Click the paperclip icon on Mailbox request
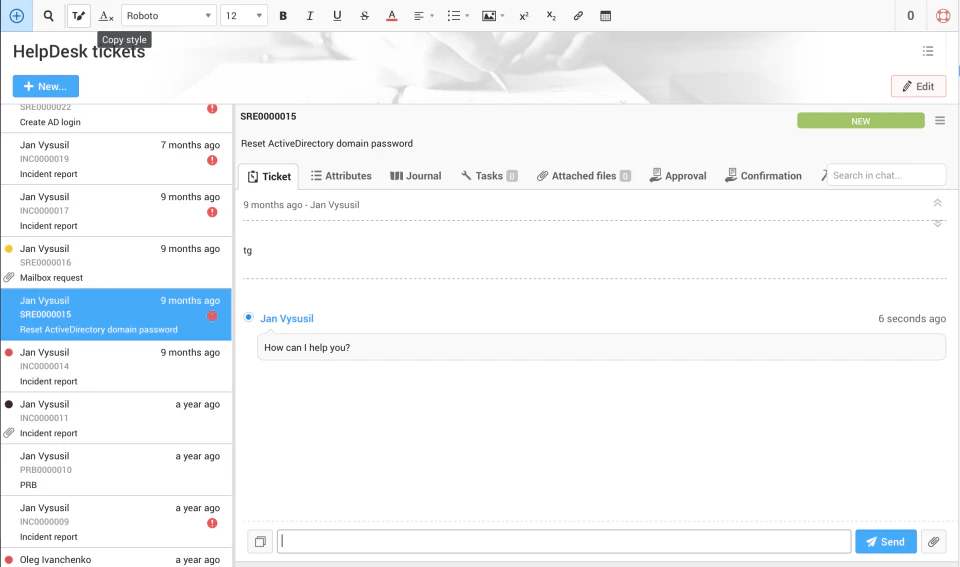 (x=9, y=277)
